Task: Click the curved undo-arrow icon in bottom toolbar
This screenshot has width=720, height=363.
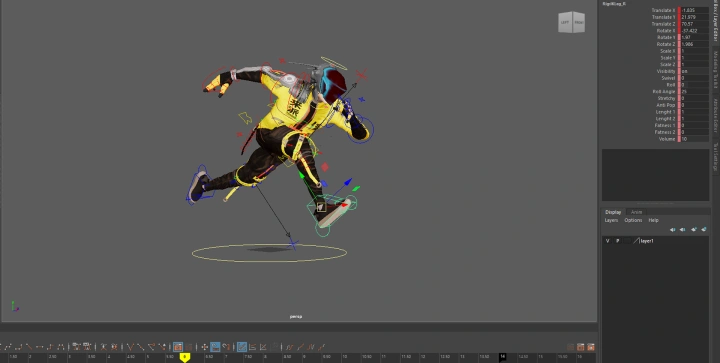Action: click(x=226, y=347)
